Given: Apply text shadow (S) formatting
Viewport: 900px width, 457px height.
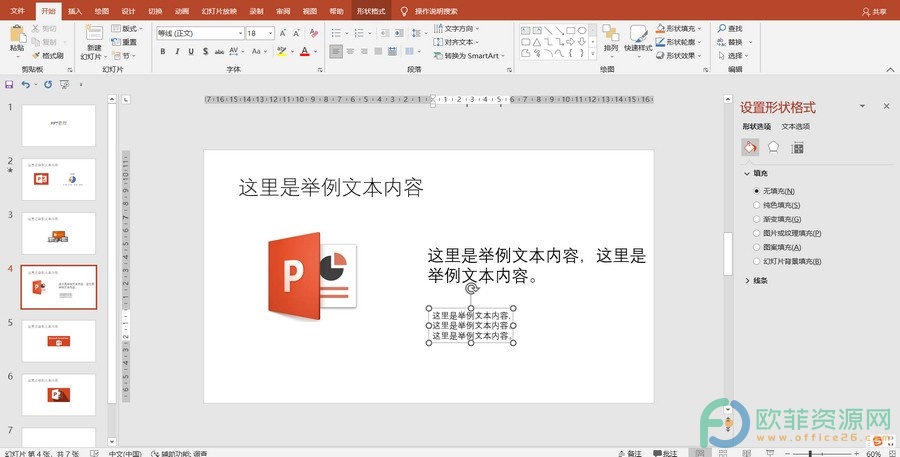Looking at the screenshot, I should pyautogui.click(x=205, y=52).
